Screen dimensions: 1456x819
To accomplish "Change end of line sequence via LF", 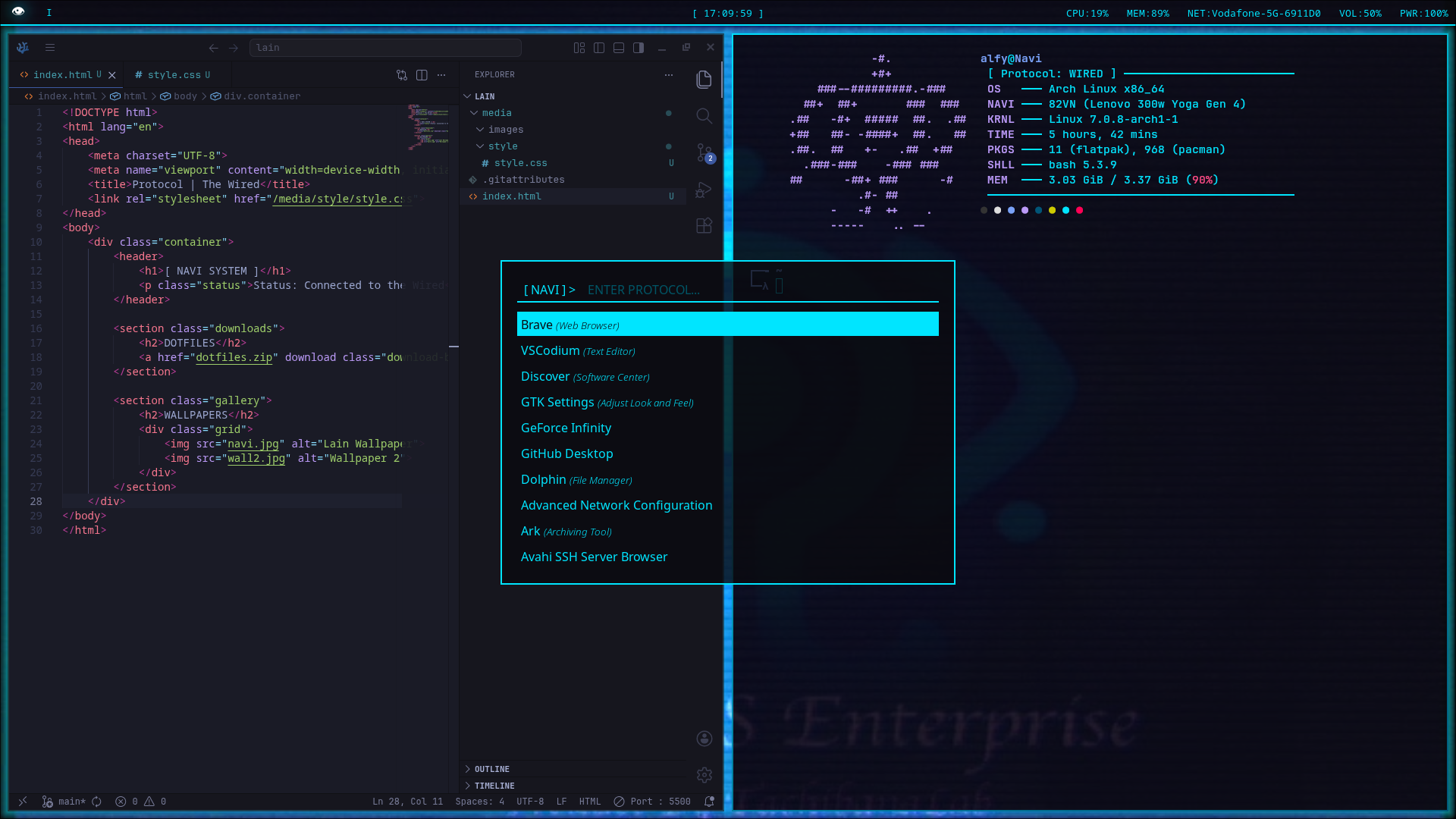I will [x=561, y=802].
